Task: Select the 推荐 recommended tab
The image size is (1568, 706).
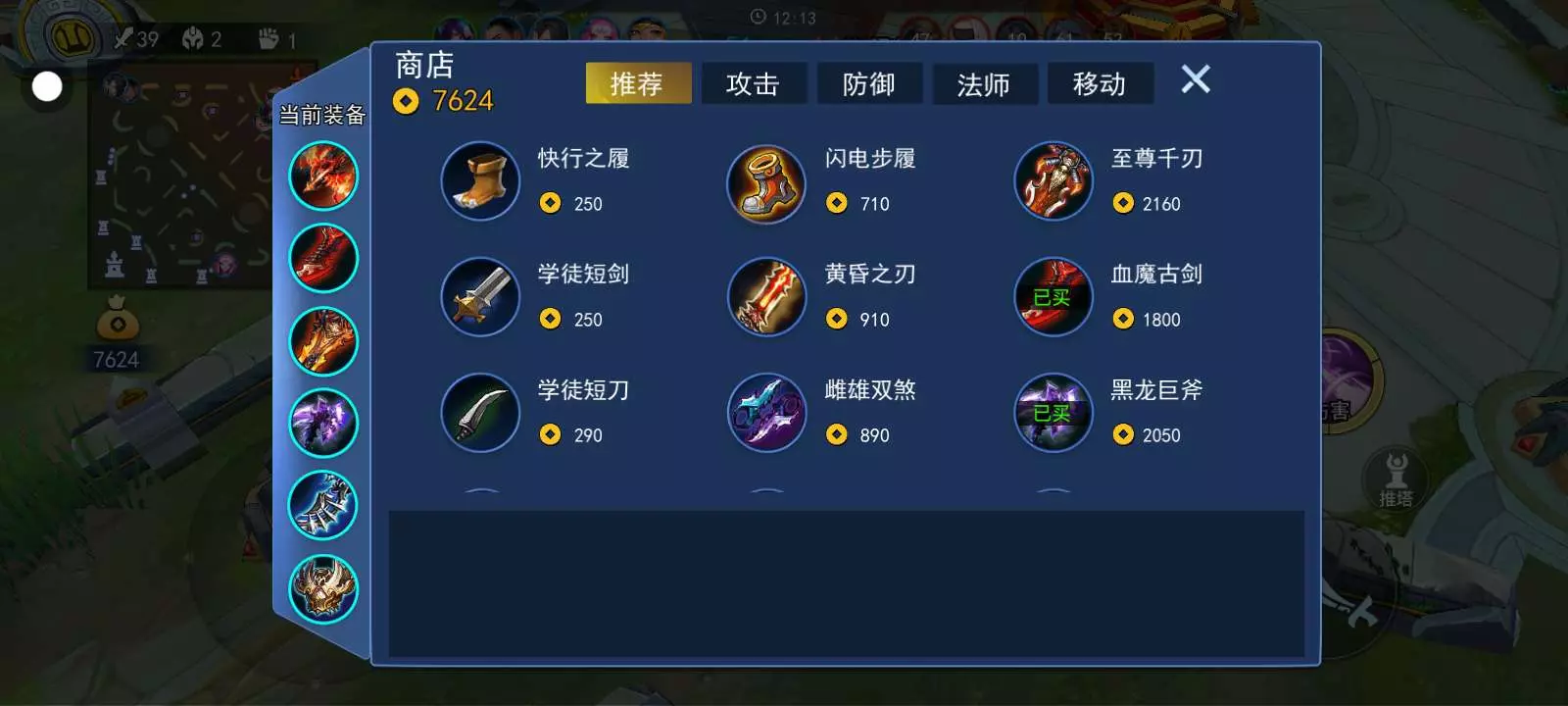Action: (638, 83)
